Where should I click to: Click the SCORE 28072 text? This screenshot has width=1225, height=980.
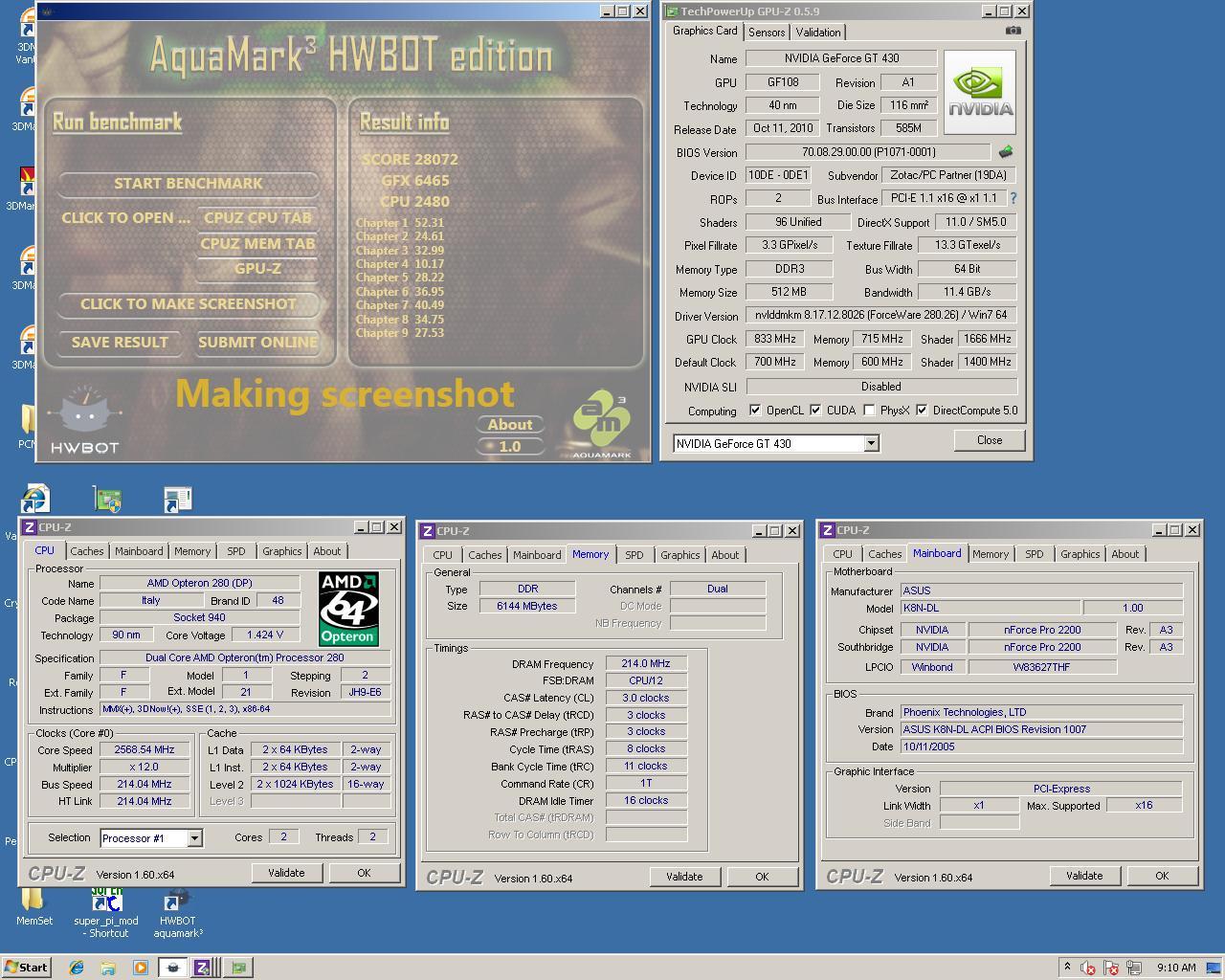pyautogui.click(x=410, y=160)
